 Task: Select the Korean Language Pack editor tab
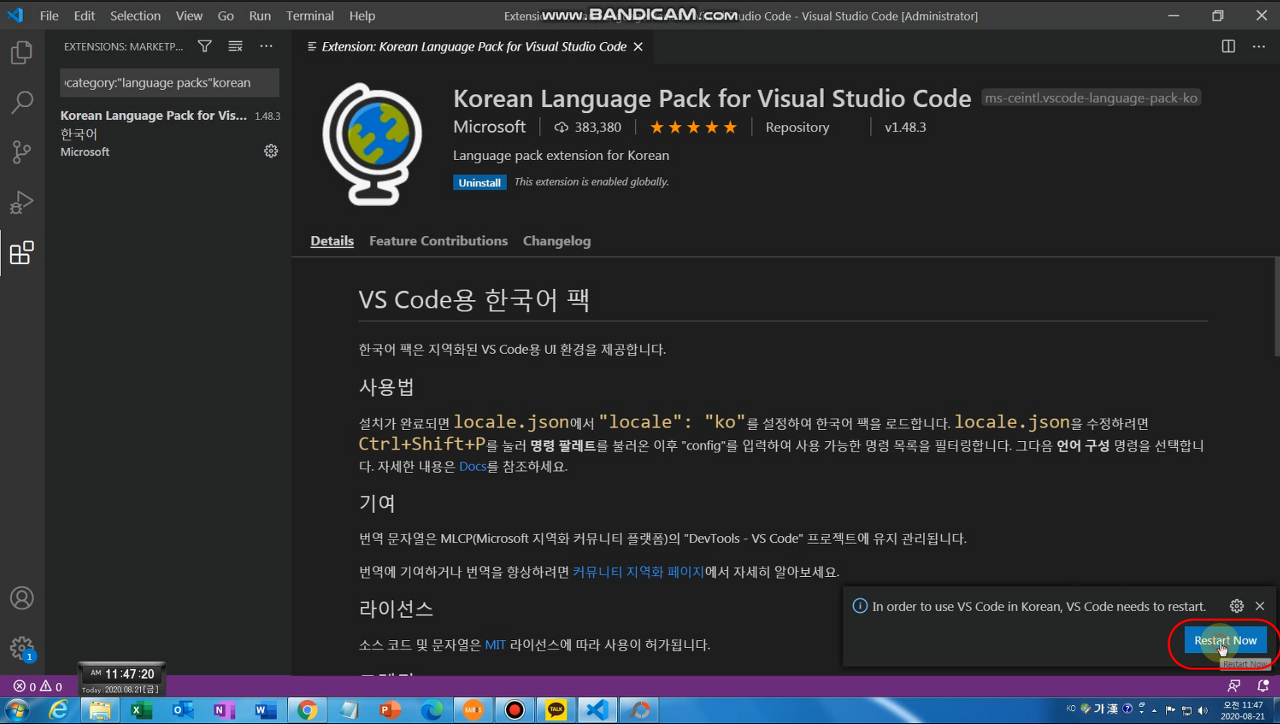click(x=474, y=46)
